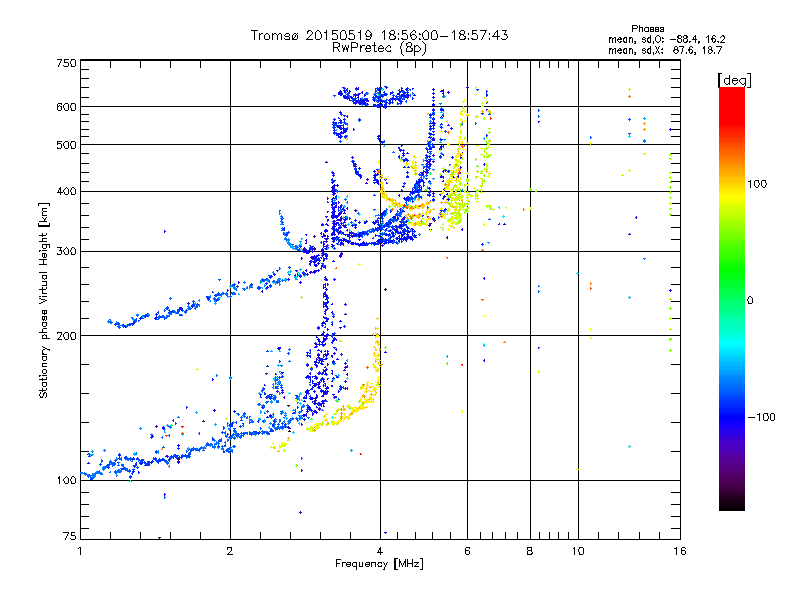
Task: Click the '500' y-axis tick label
Action: 67,145
